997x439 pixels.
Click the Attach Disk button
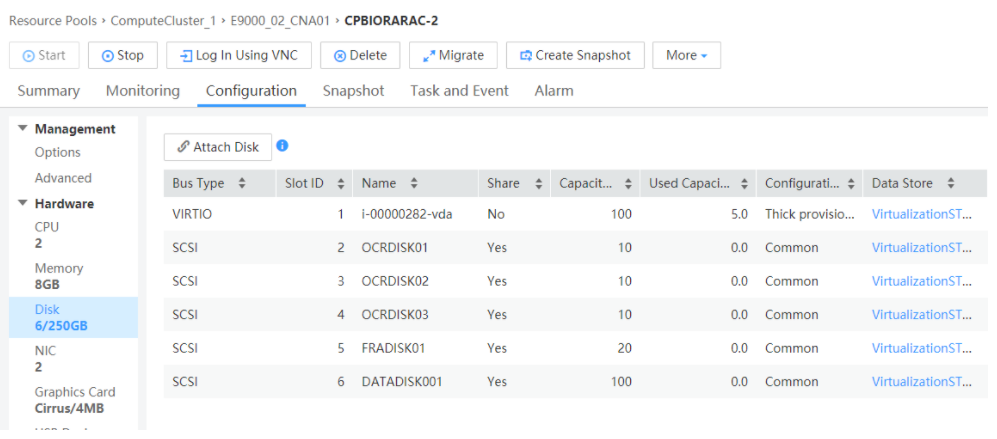(x=218, y=147)
